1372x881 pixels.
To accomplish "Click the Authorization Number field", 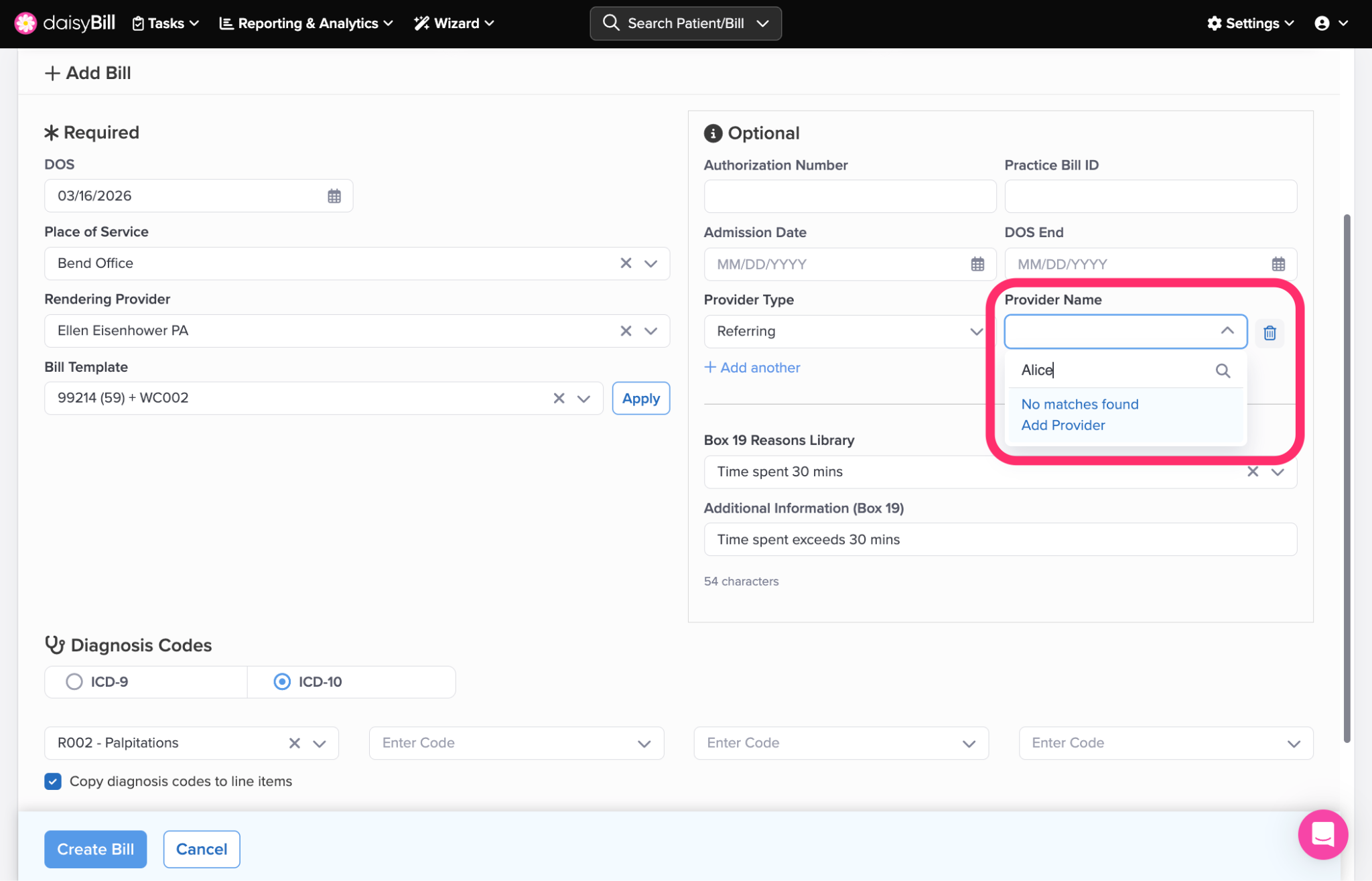I will (849, 196).
